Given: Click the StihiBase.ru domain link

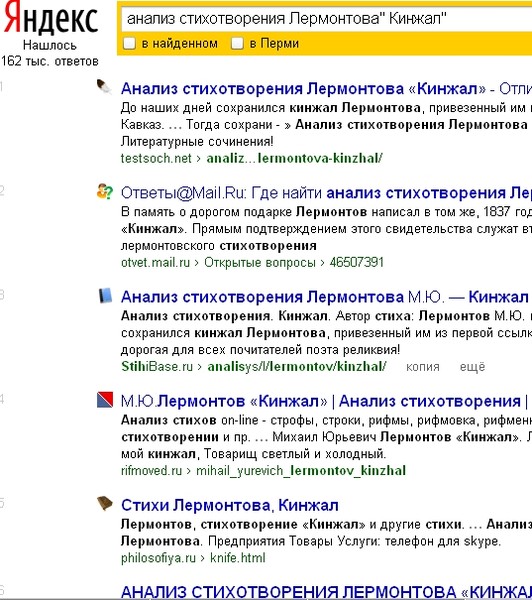Looking at the screenshot, I should coord(157,367).
